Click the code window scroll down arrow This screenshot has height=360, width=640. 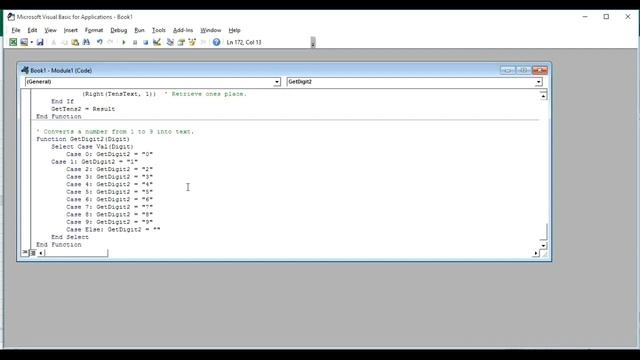(x=543, y=245)
